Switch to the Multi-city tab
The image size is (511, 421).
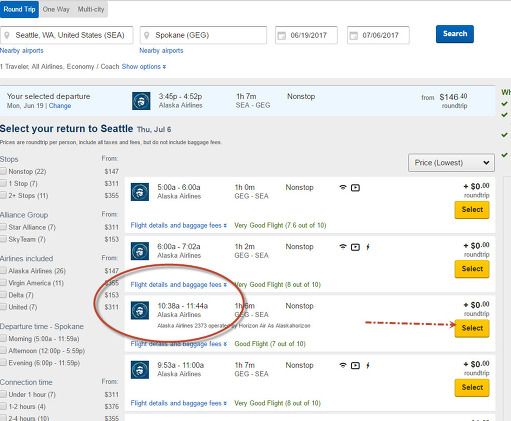point(91,9)
